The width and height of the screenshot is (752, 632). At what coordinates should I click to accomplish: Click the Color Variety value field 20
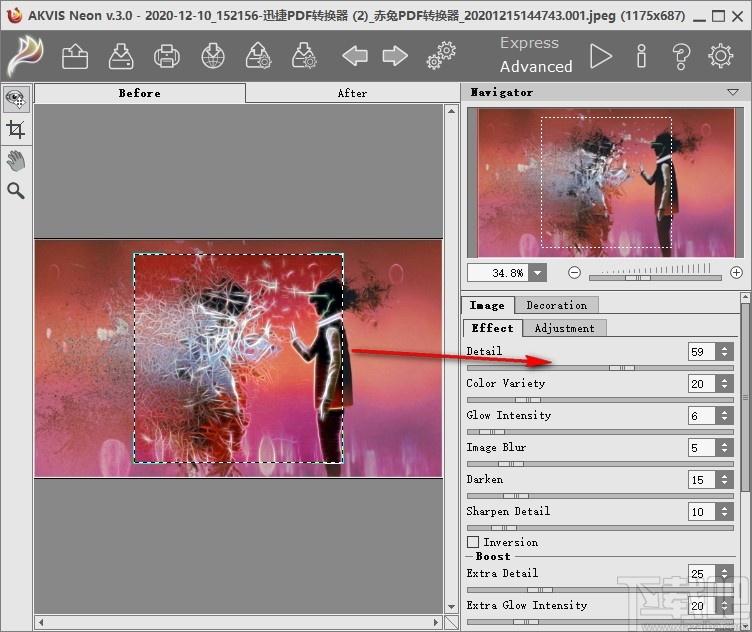click(x=702, y=384)
